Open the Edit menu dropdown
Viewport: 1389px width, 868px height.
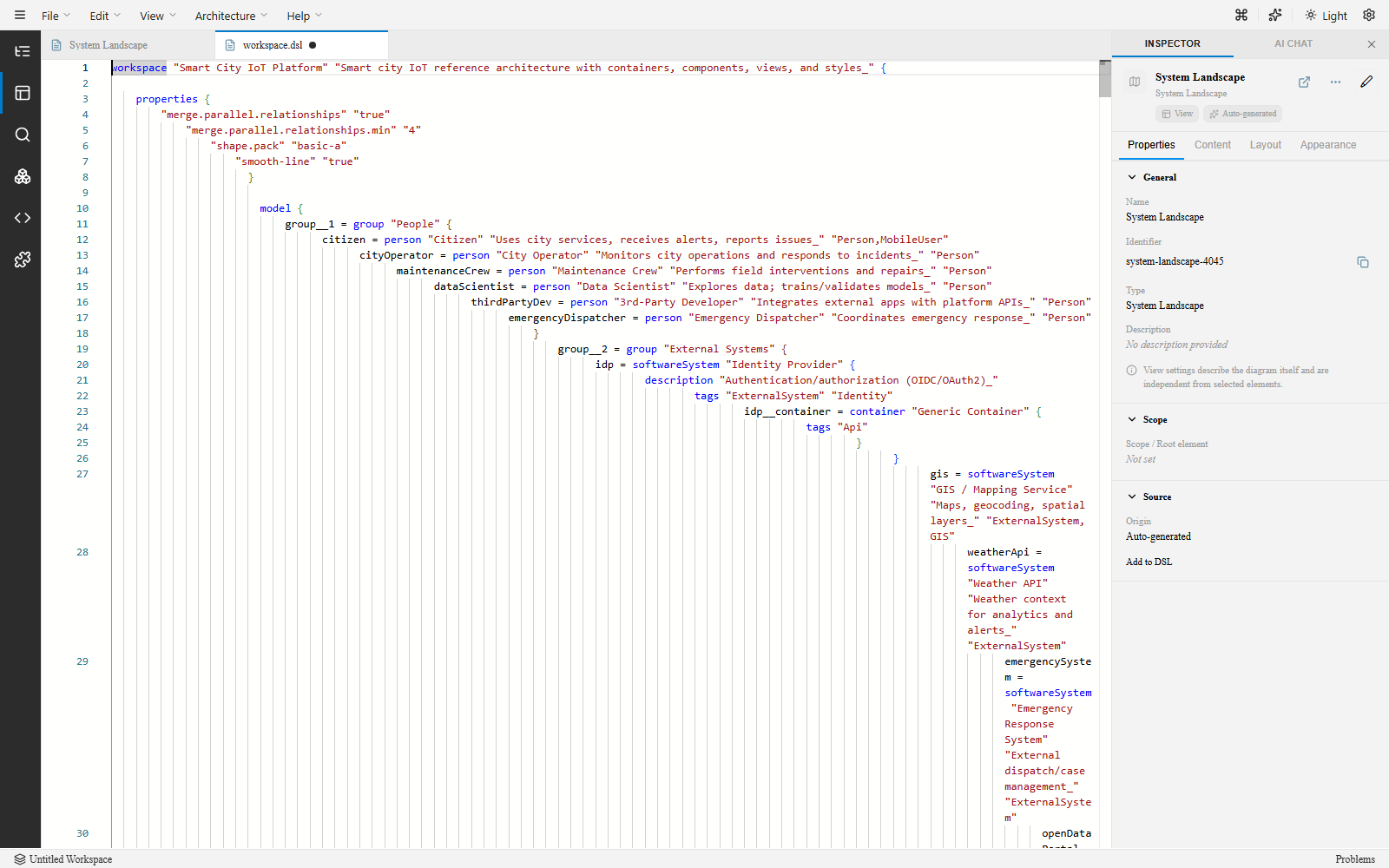105,16
